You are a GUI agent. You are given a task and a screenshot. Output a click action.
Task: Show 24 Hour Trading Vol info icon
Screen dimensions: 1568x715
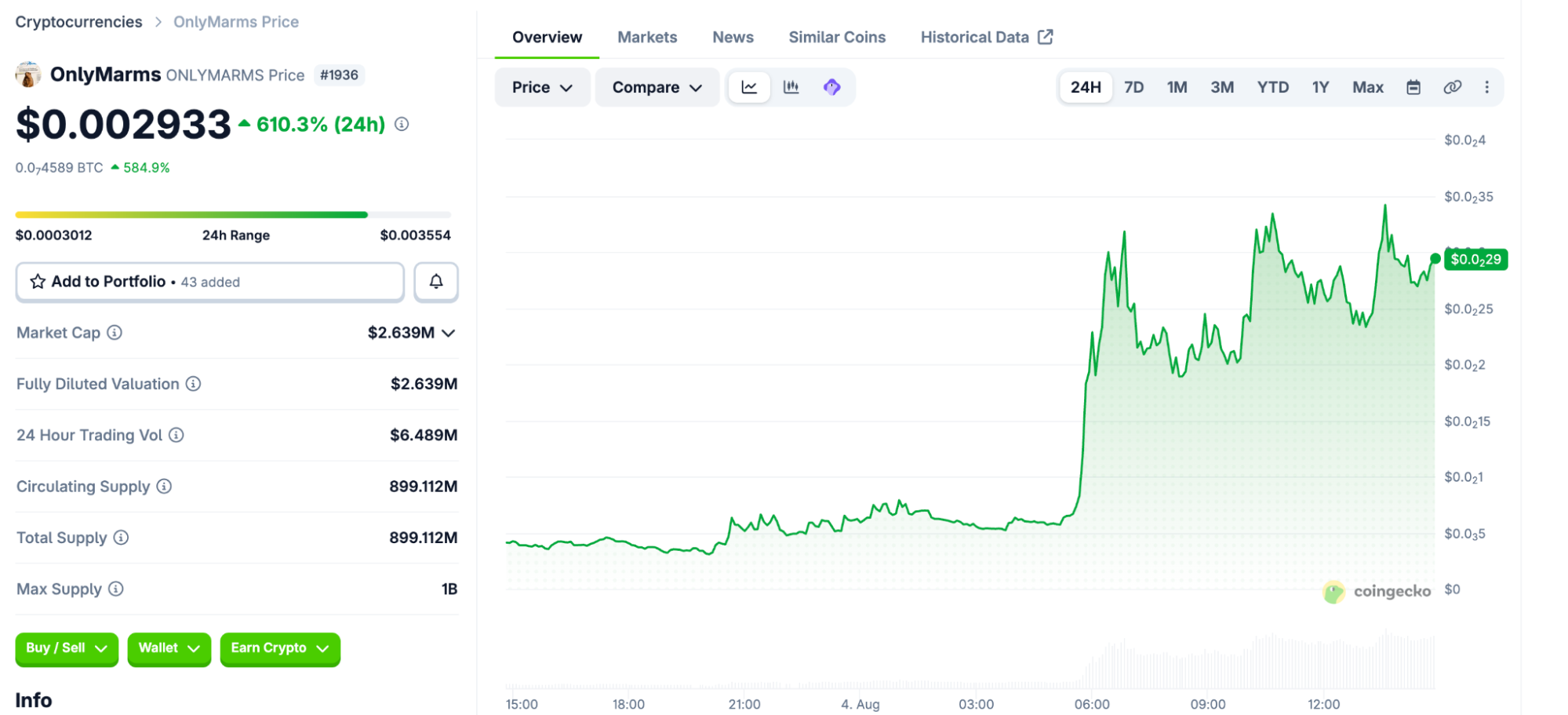tap(176, 435)
